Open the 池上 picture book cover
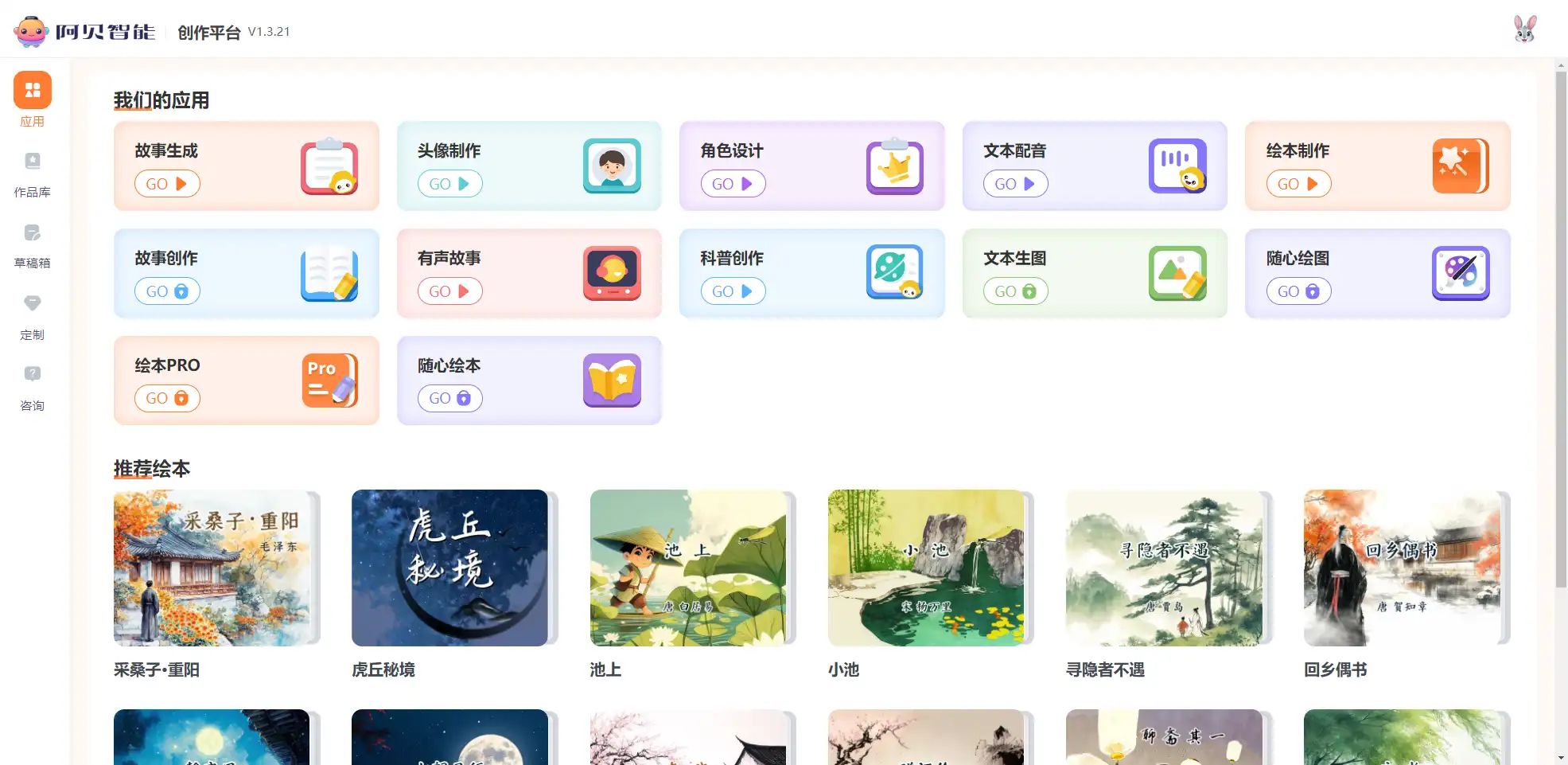This screenshot has height=765, width=1568. coord(688,568)
